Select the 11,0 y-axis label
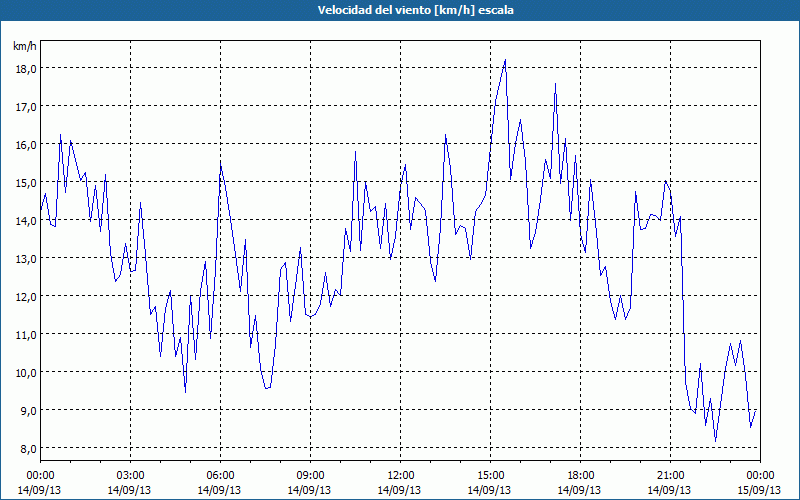 click(26, 335)
